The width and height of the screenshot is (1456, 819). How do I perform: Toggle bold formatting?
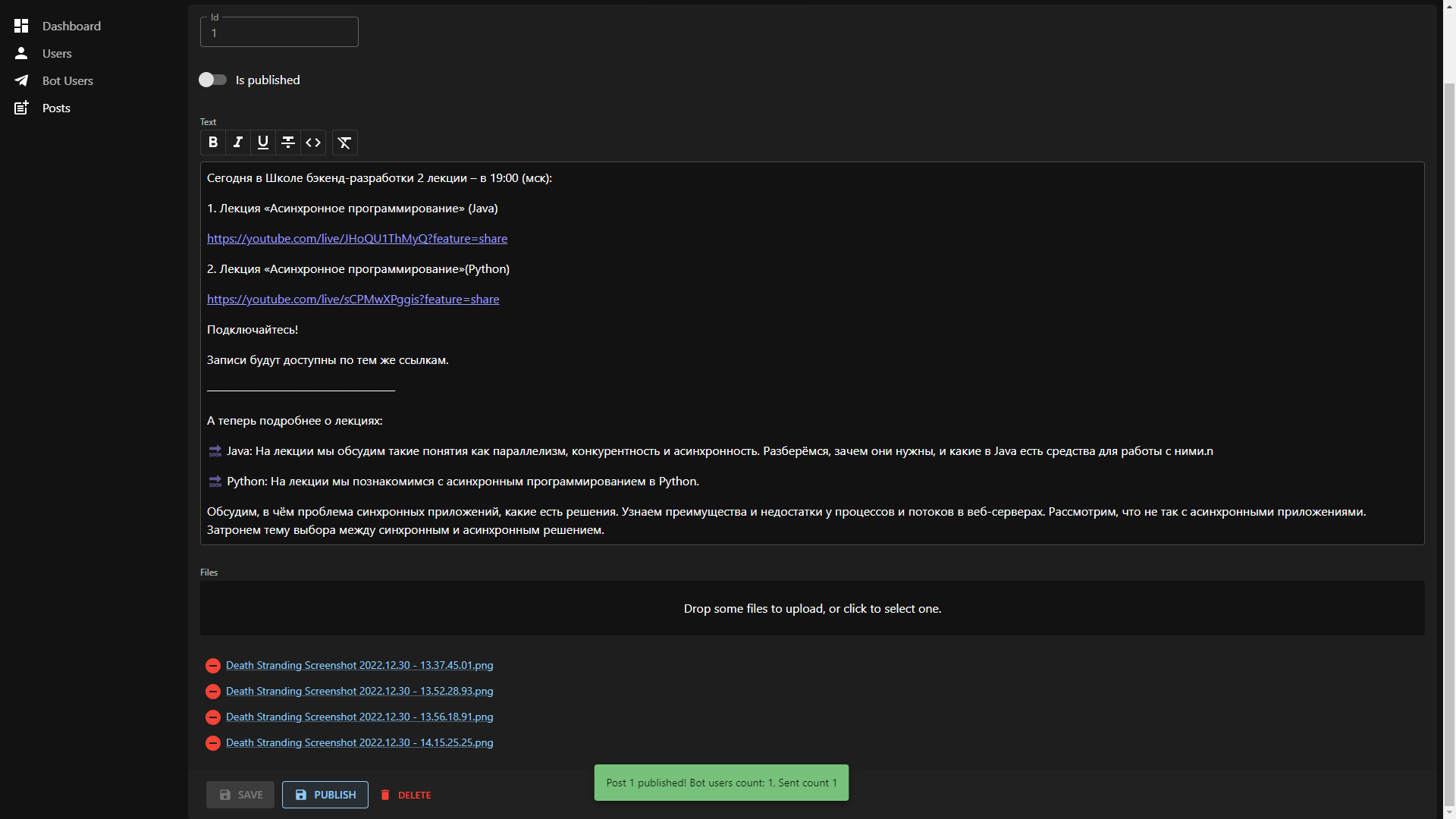point(213,143)
